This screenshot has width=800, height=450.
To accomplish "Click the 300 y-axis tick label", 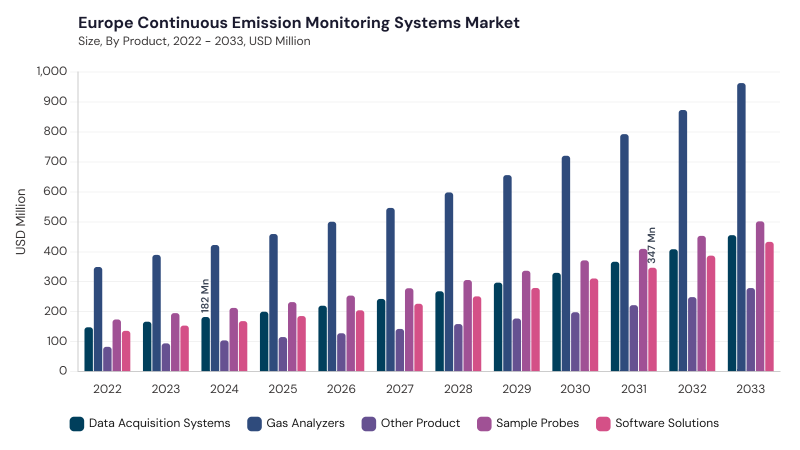I will tap(56, 281).
